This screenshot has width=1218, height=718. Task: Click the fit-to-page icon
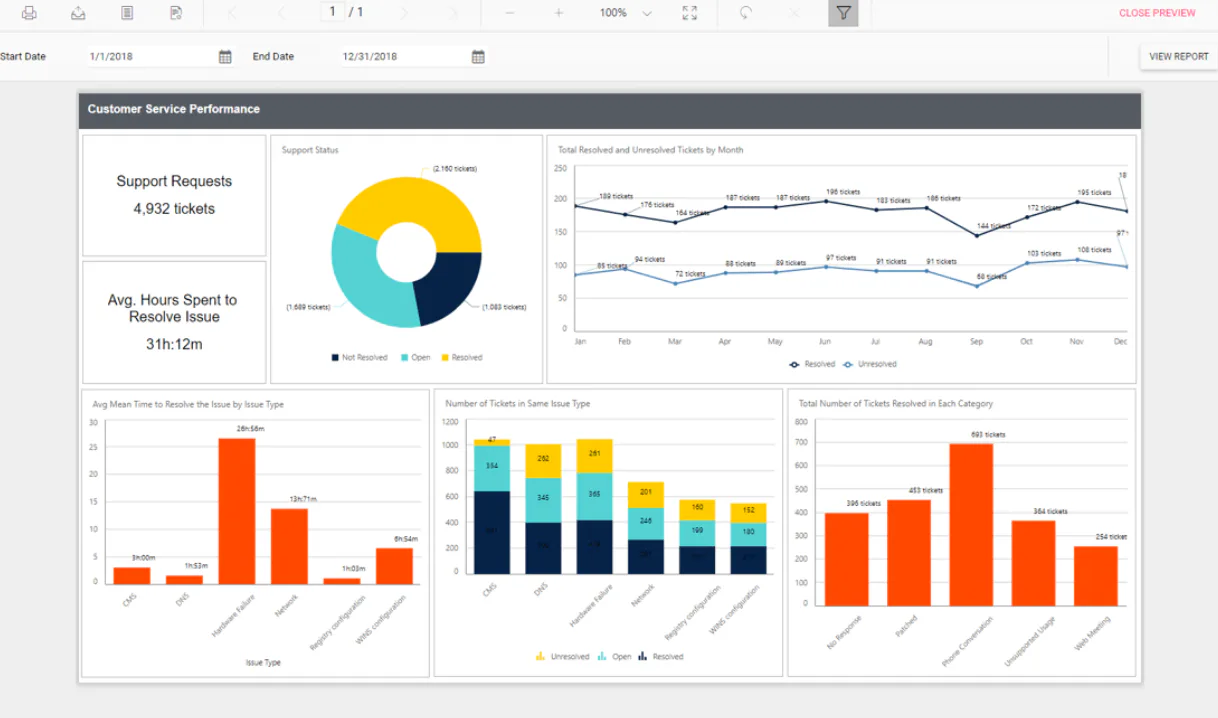pos(690,13)
